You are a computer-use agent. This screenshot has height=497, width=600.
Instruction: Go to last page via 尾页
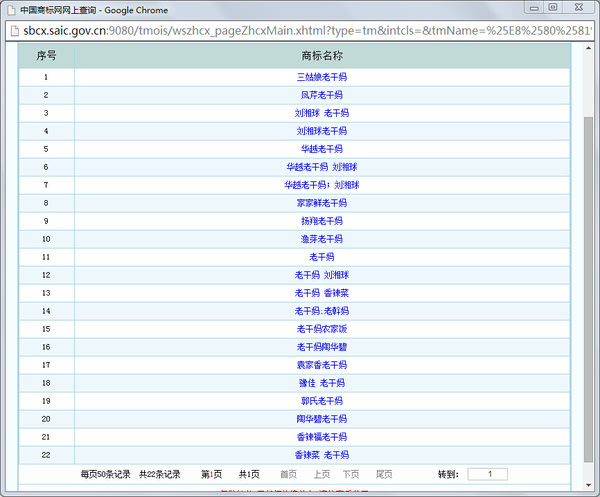tap(384, 474)
